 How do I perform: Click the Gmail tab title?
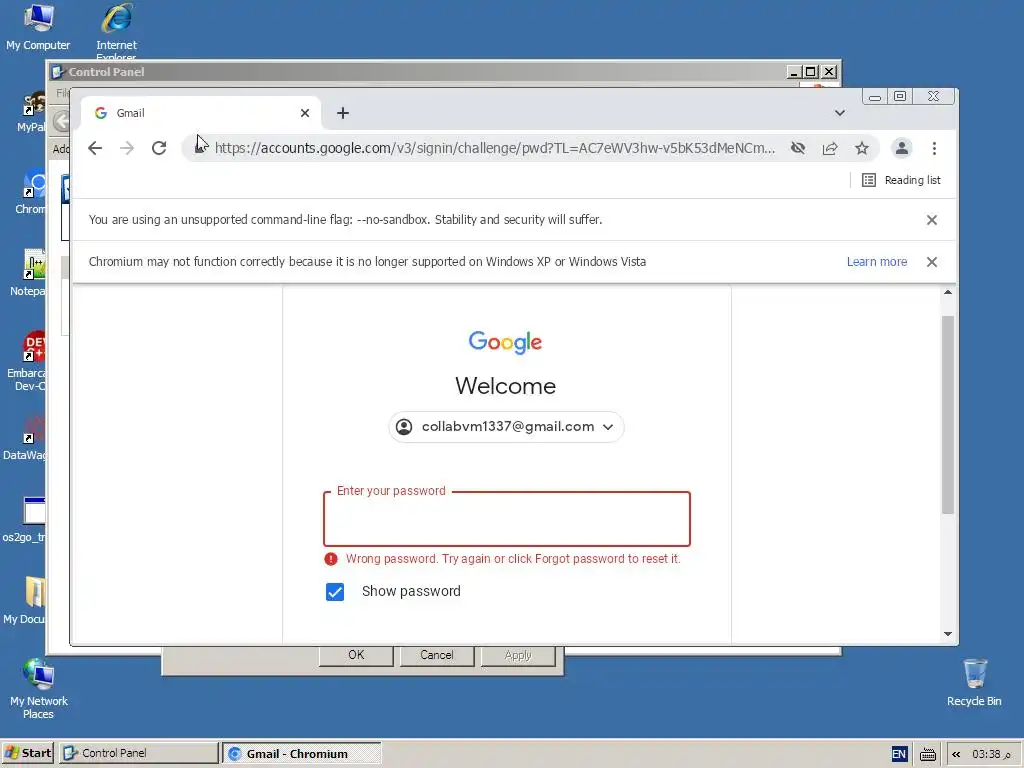tap(131, 113)
